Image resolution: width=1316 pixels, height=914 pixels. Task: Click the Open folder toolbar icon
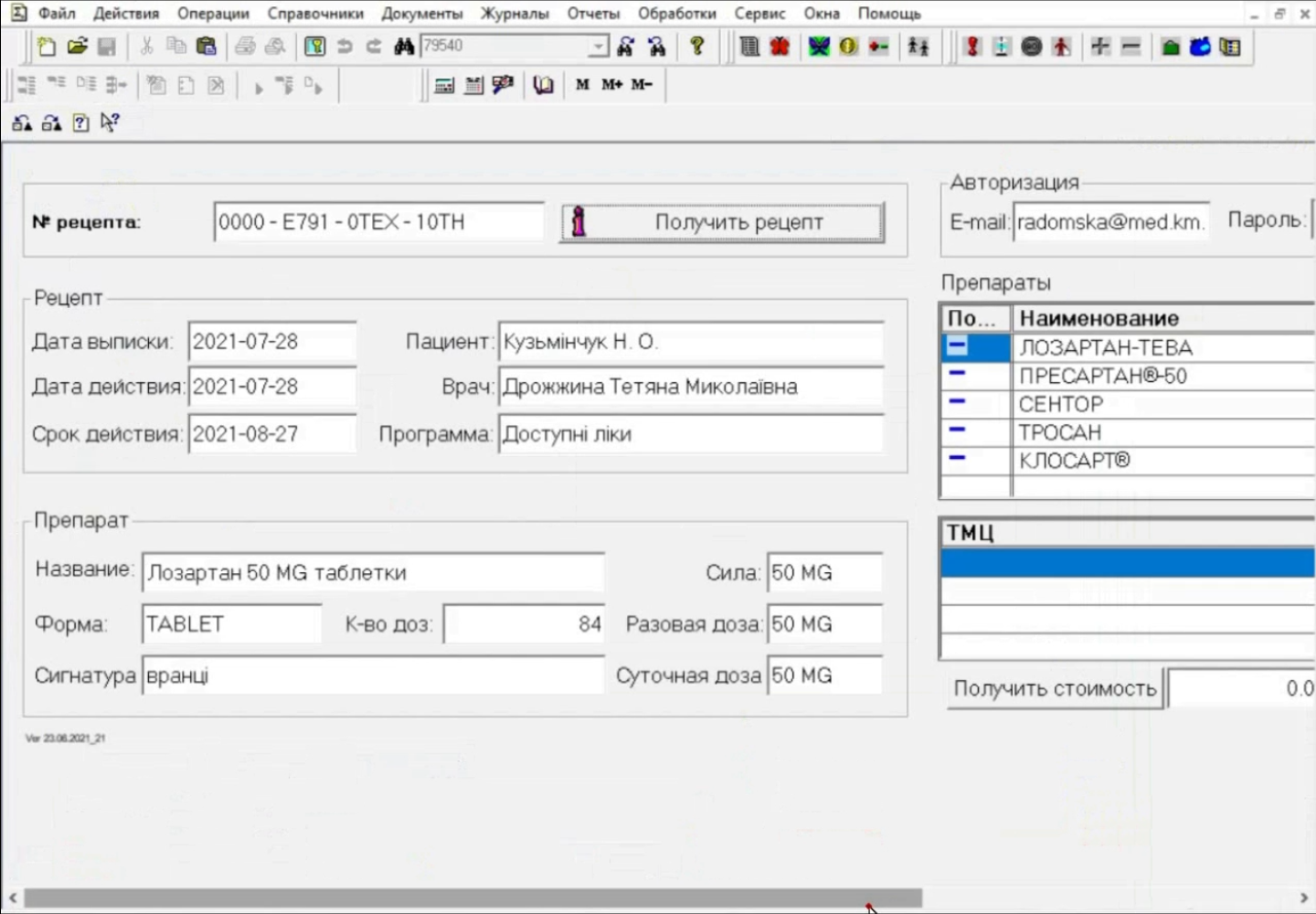point(77,47)
